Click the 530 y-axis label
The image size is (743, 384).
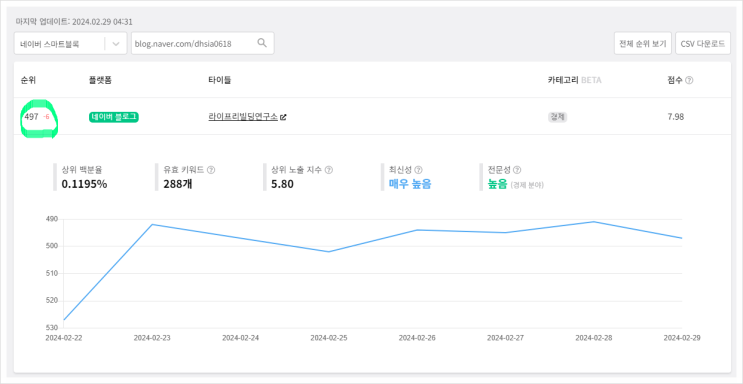click(52, 328)
